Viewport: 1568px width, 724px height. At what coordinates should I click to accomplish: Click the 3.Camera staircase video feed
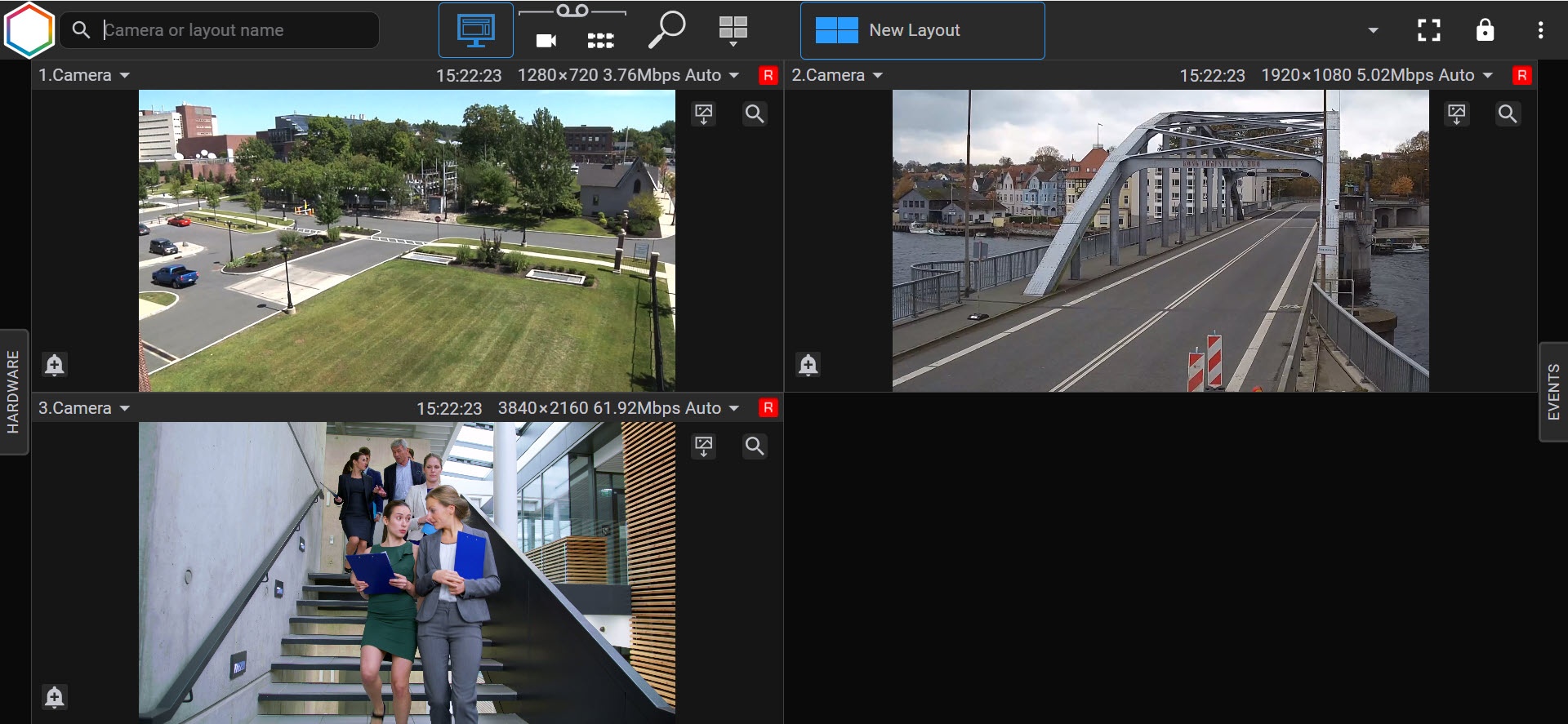tap(407, 571)
